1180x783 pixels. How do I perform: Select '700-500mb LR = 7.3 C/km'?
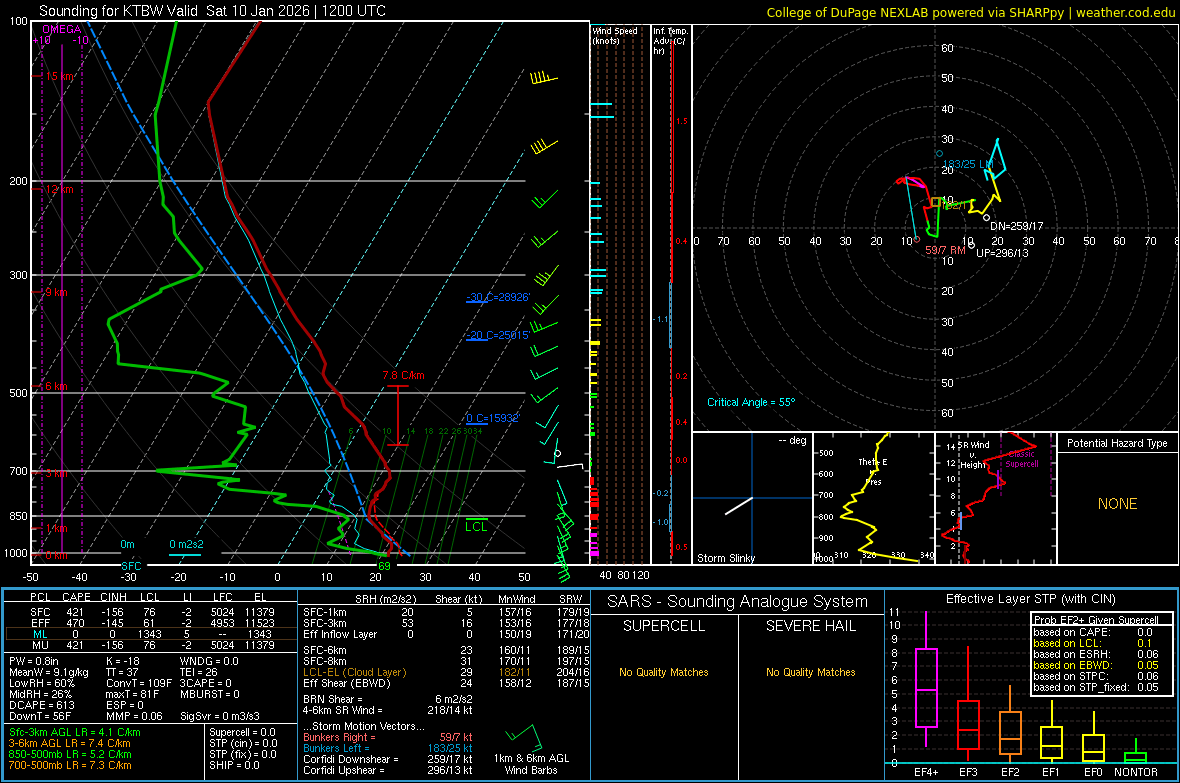coord(70,765)
